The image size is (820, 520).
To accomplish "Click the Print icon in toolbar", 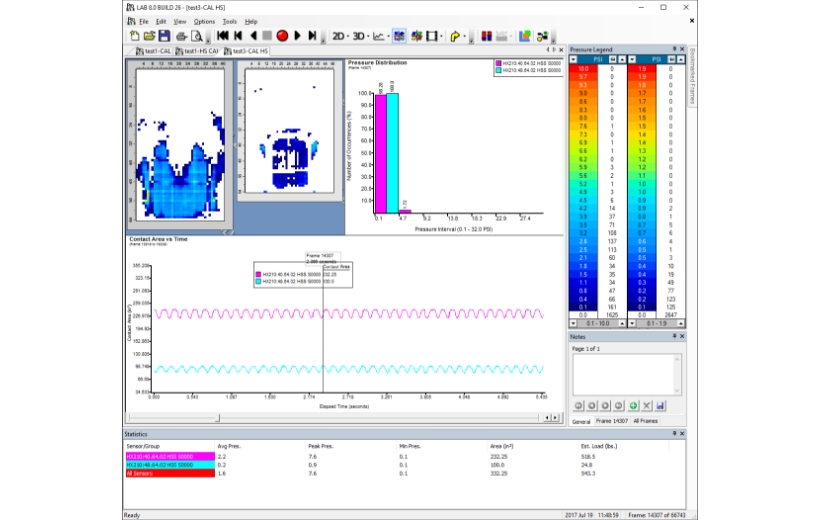I will (181, 36).
